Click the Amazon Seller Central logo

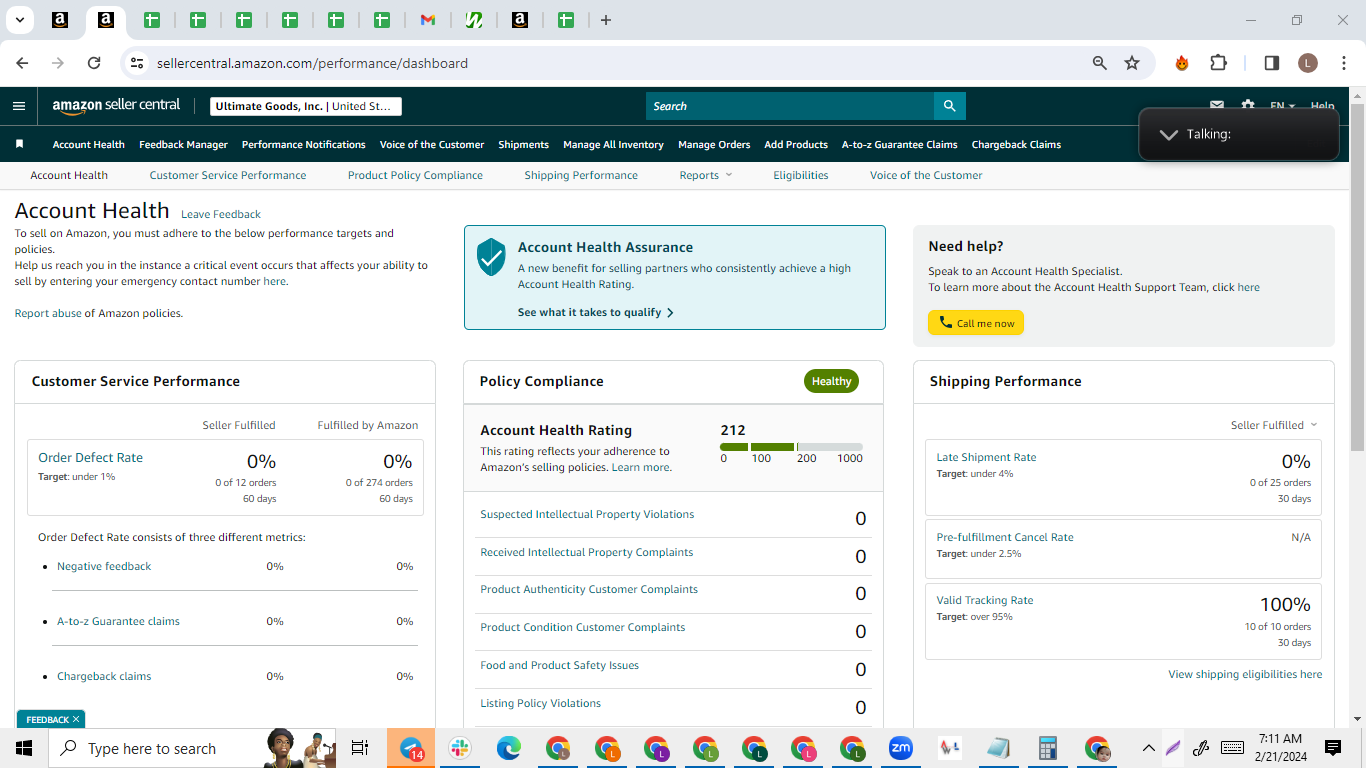coord(116,106)
